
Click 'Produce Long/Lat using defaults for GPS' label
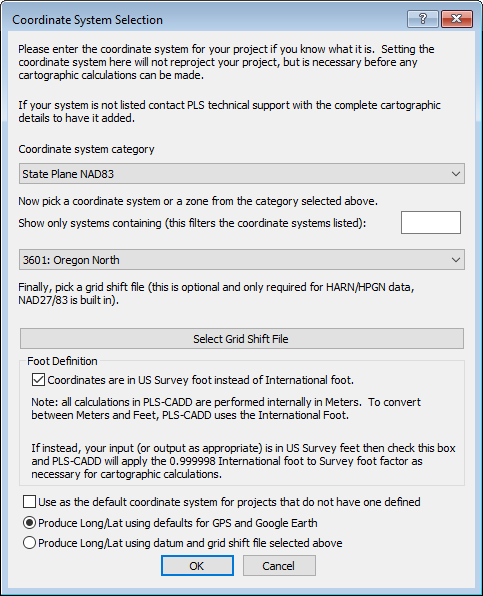tap(178, 523)
